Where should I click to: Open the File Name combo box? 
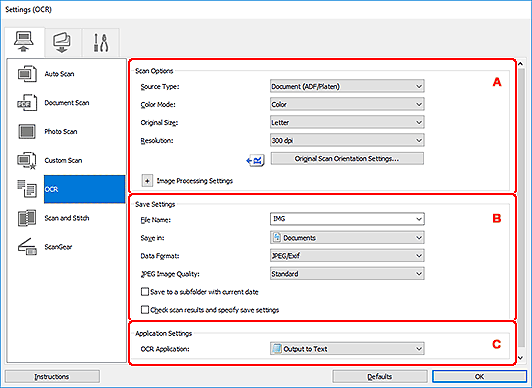pyautogui.click(x=347, y=219)
